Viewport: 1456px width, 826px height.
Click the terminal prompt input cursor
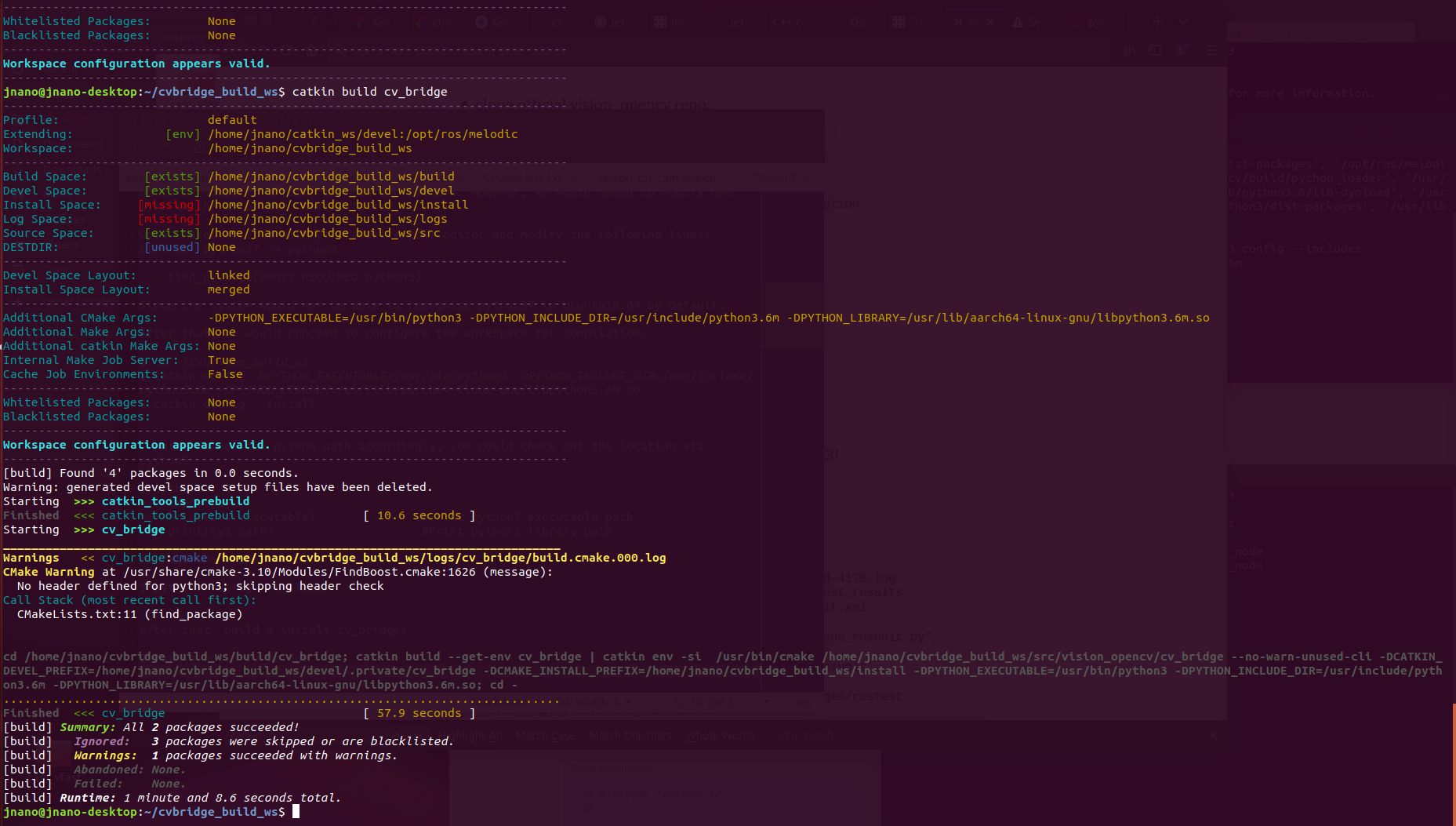tap(296, 812)
